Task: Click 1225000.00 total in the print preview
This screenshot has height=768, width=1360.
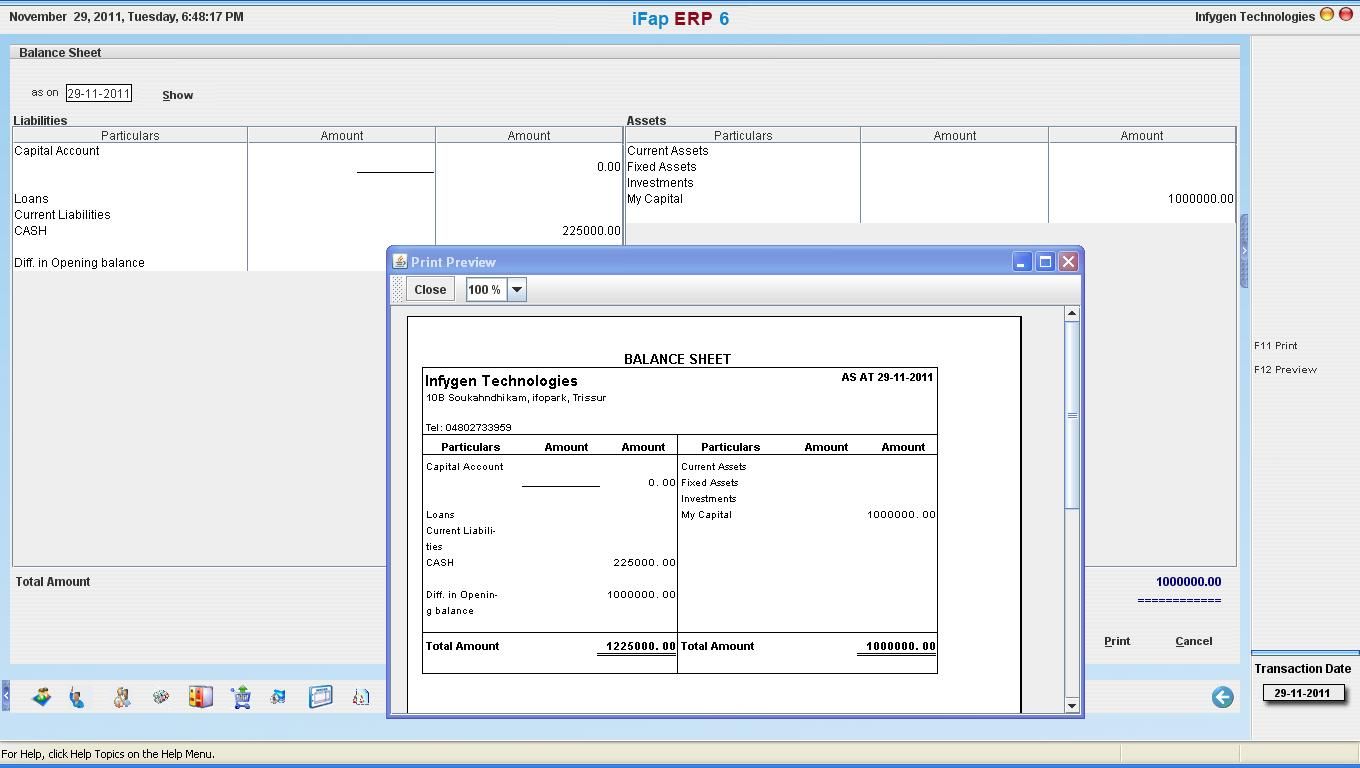Action: click(640, 646)
